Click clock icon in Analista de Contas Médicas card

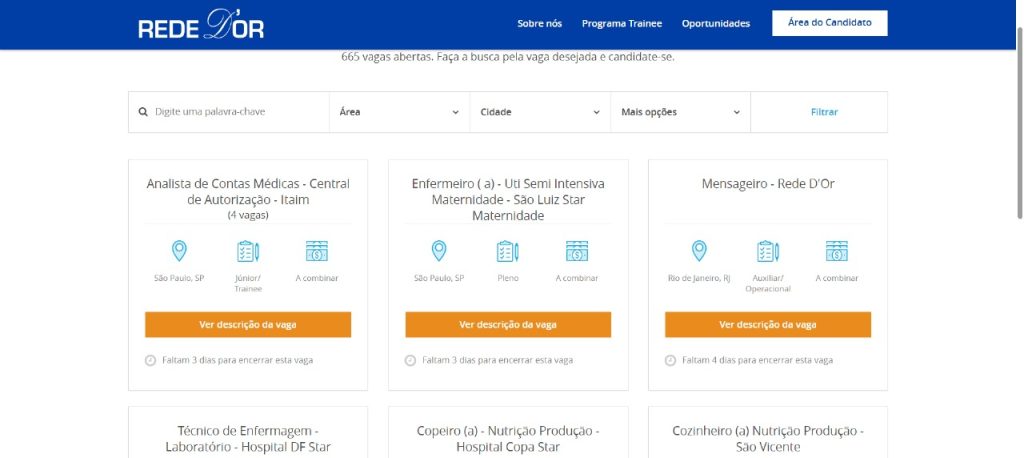150,361
